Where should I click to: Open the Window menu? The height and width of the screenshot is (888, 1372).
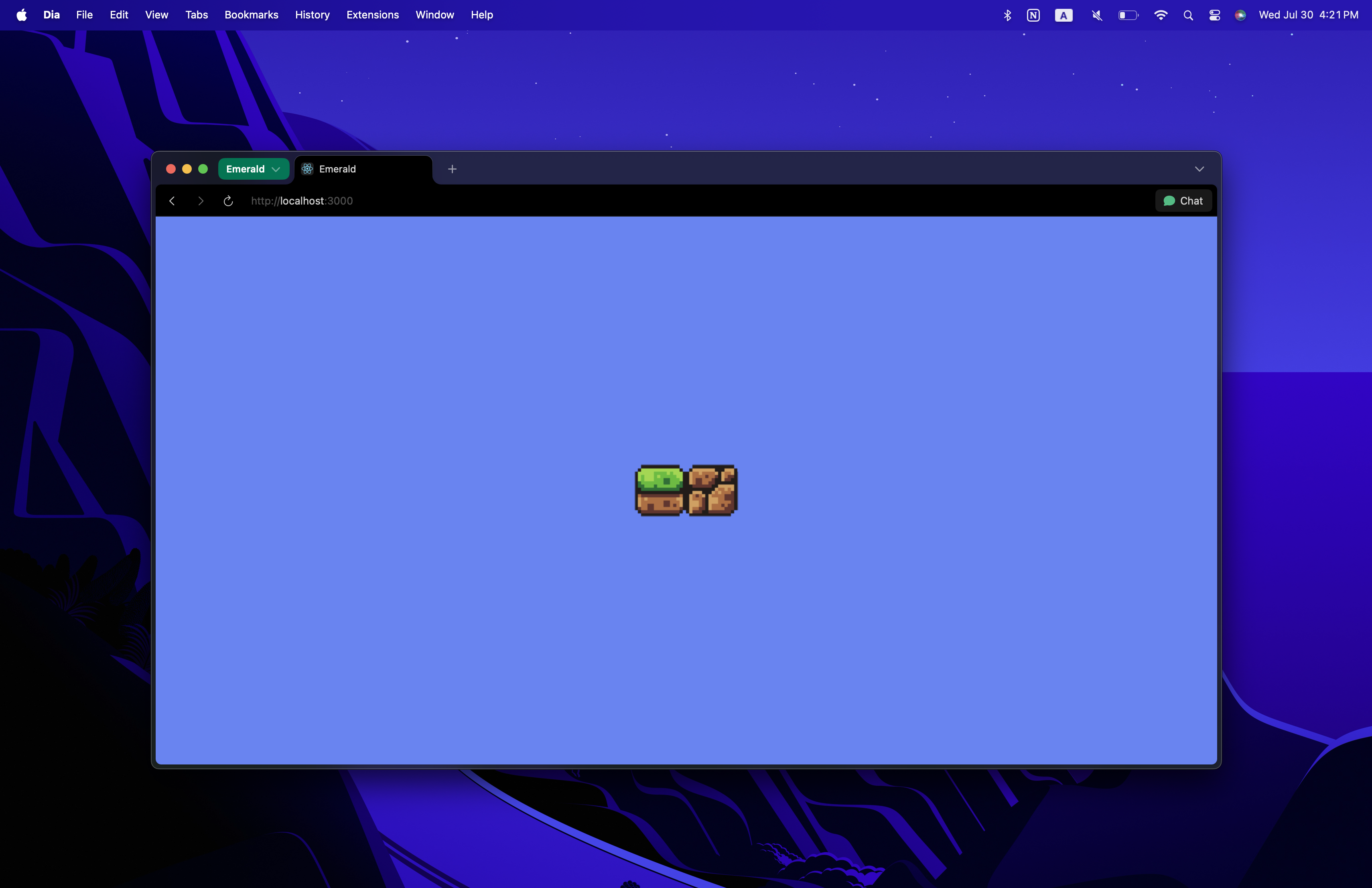click(434, 15)
